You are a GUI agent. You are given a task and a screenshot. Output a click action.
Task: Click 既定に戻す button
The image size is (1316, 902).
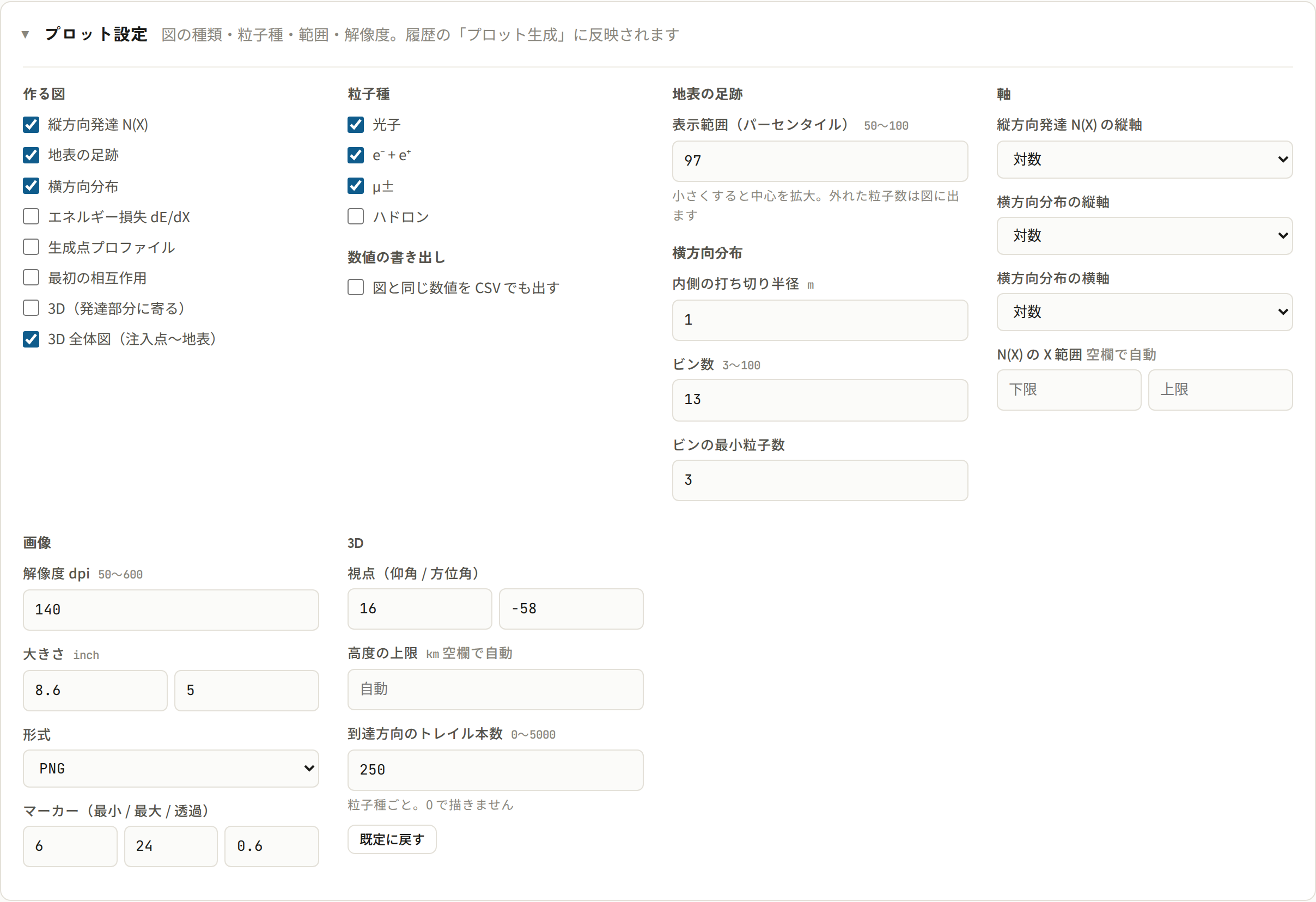(x=392, y=839)
